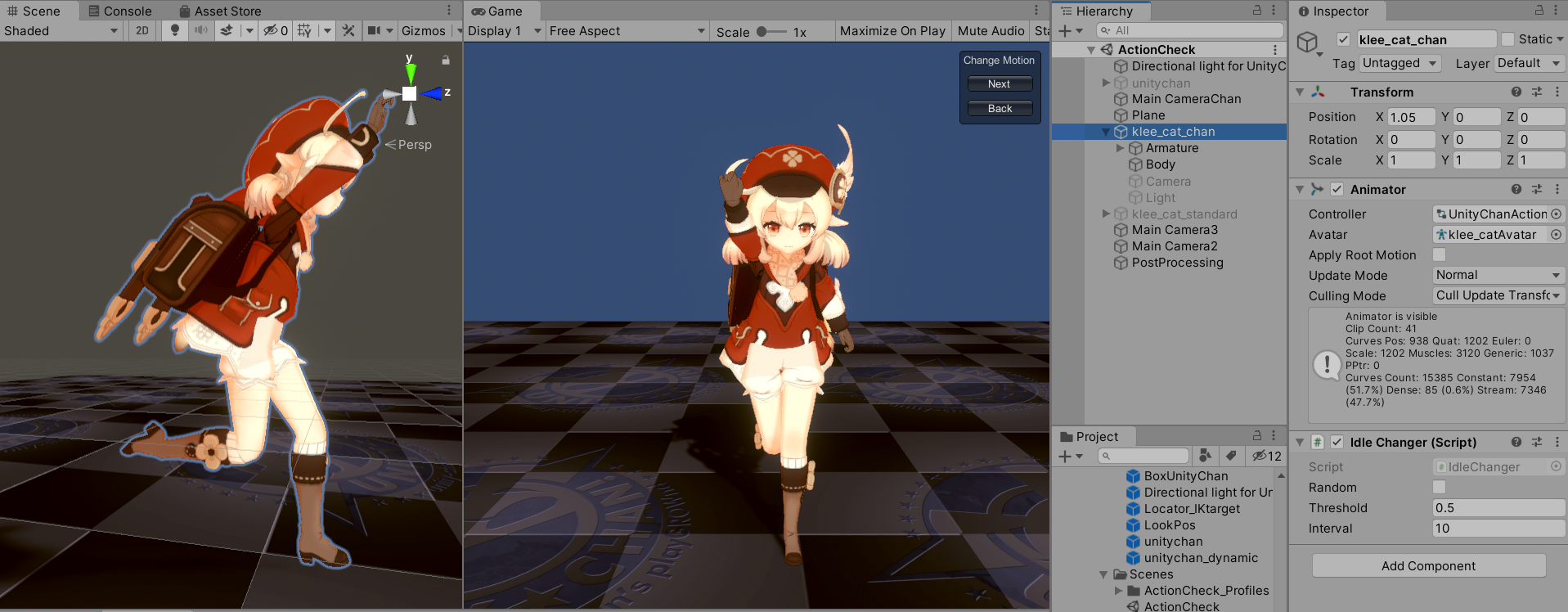This screenshot has height=612, width=1568.
Task: Expand Armature in Hierarchy
Action: point(1121,148)
